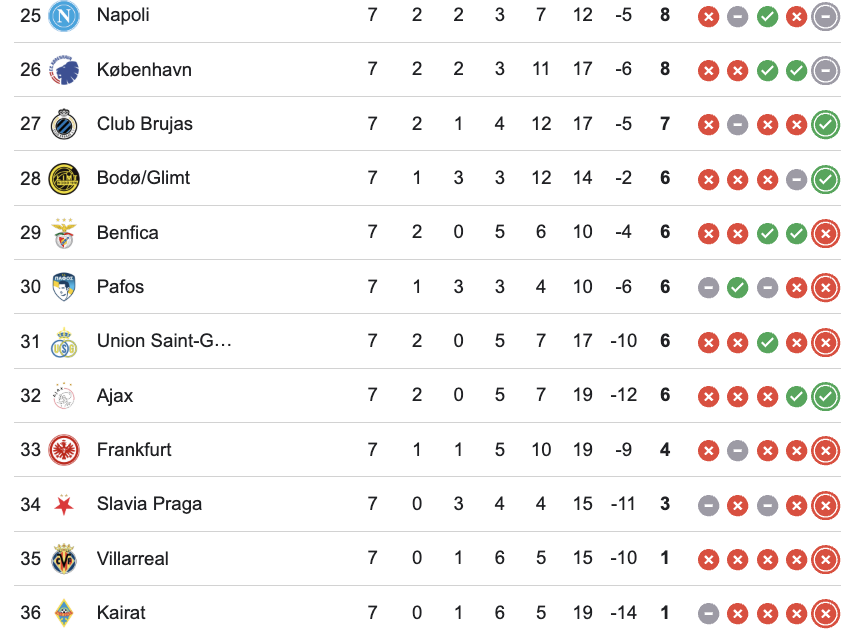The width and height of the screenshot is (852, 634).
Task: Click Club Brujas' latest win result icon
Action: tap(826, 124)
